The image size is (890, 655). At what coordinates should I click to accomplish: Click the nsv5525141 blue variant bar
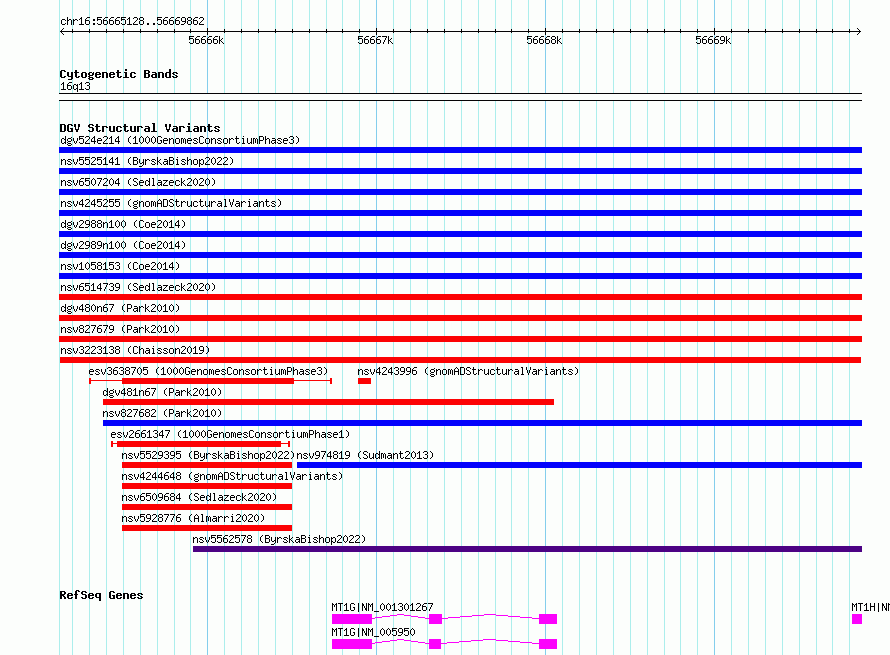click(460, 171)
